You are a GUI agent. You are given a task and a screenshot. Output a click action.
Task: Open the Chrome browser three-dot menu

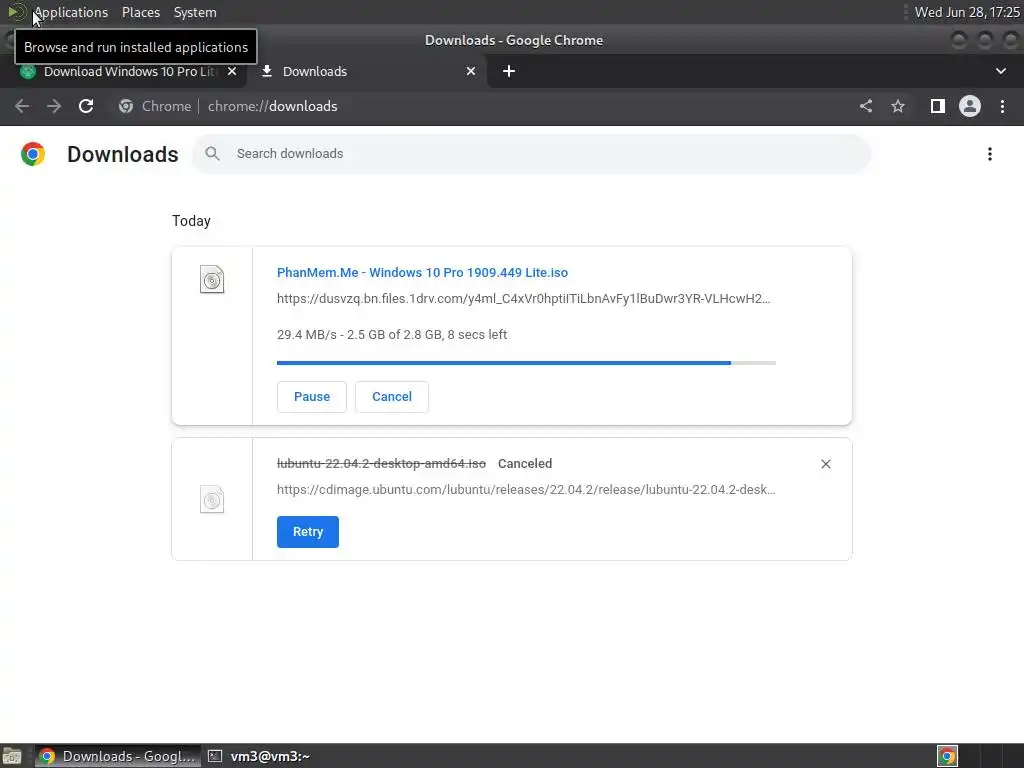click(1002, 106)
